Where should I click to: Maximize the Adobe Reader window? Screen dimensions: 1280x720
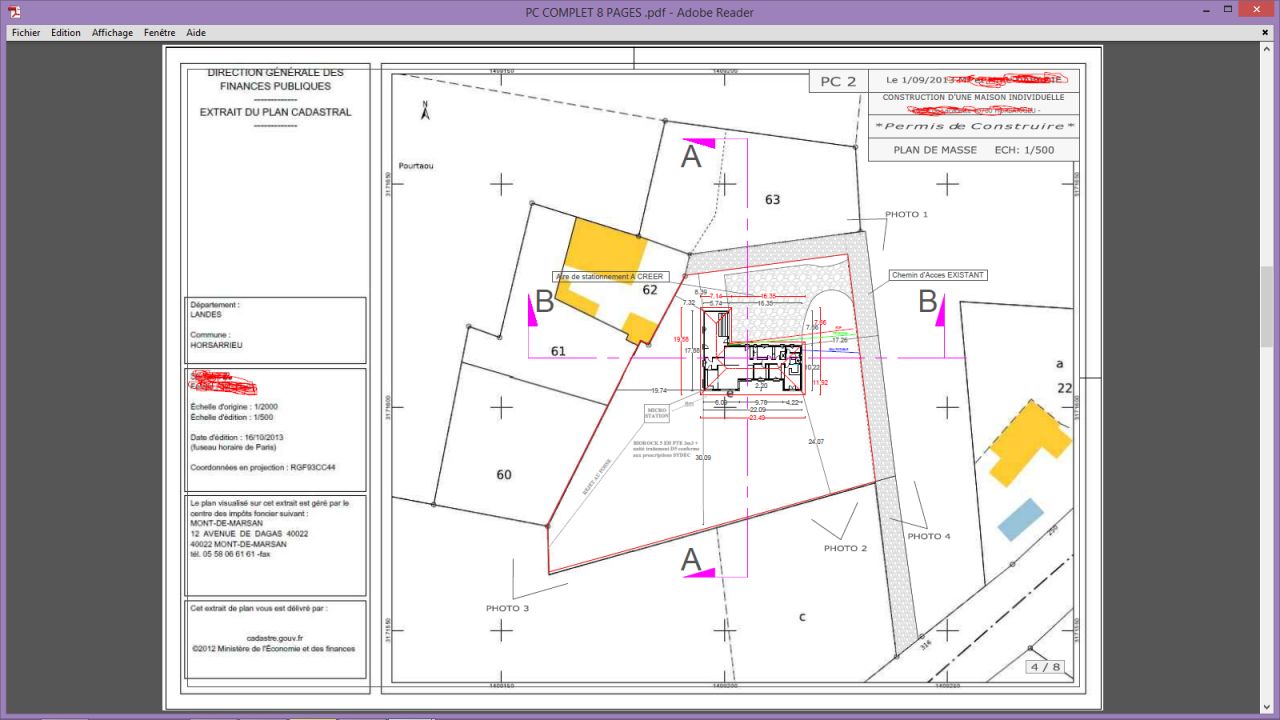point(1228,9)
